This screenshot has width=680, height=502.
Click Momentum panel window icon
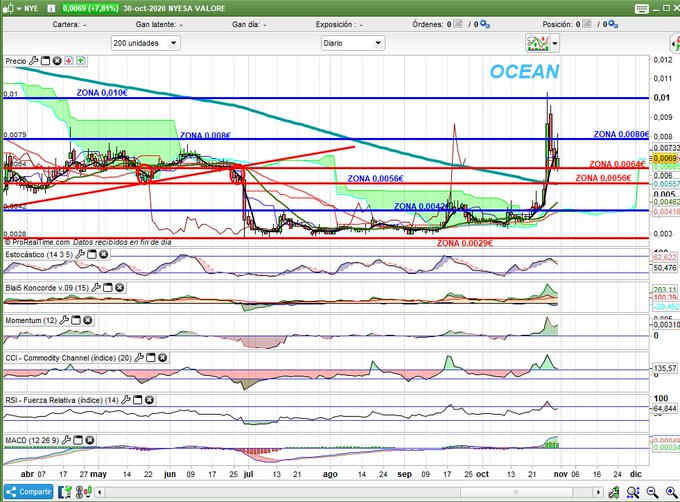(76, 320)
